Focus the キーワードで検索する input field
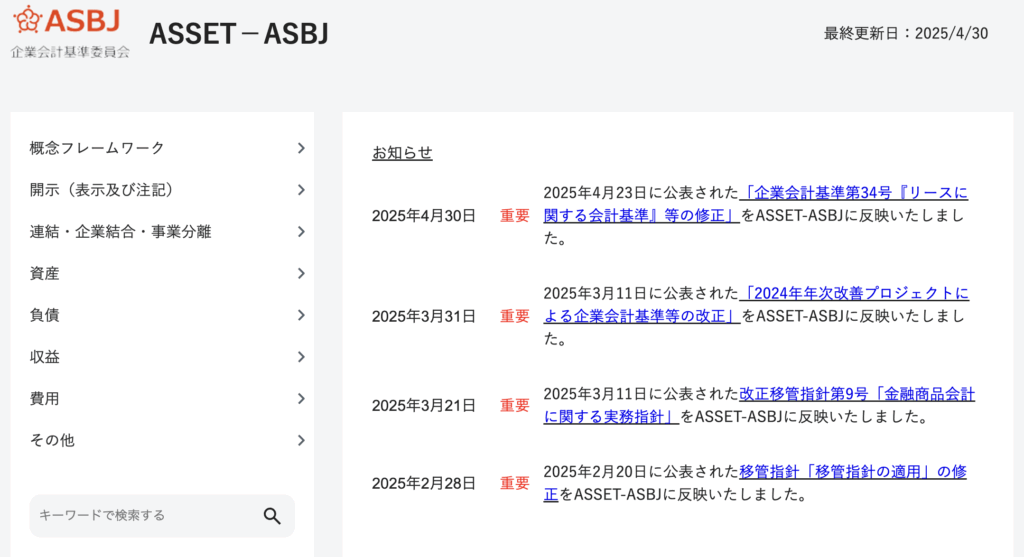 coord(146,516)
